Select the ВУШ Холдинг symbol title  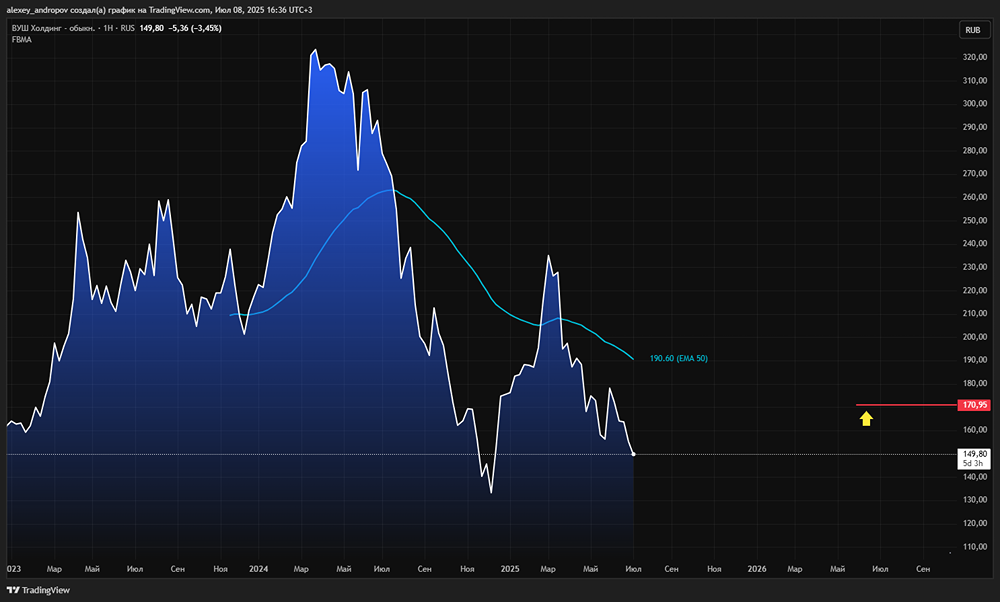[54, 28]
